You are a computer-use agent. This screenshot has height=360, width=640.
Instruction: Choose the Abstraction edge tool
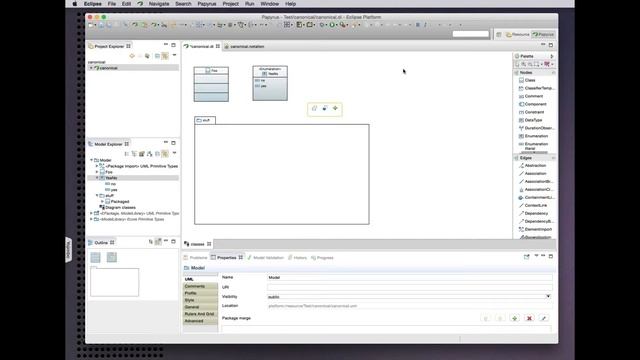tap(532, 166)
